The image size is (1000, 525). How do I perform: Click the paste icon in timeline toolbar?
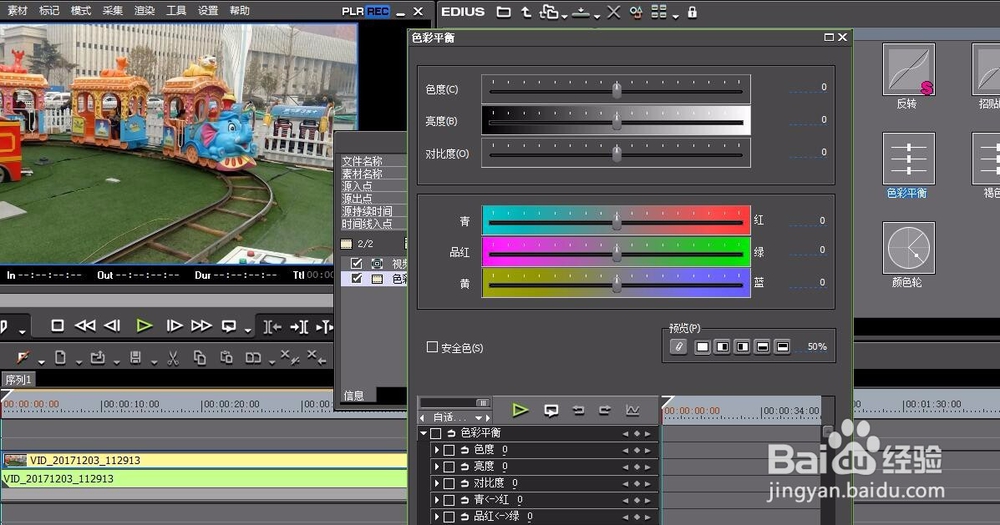click(226, 358)
